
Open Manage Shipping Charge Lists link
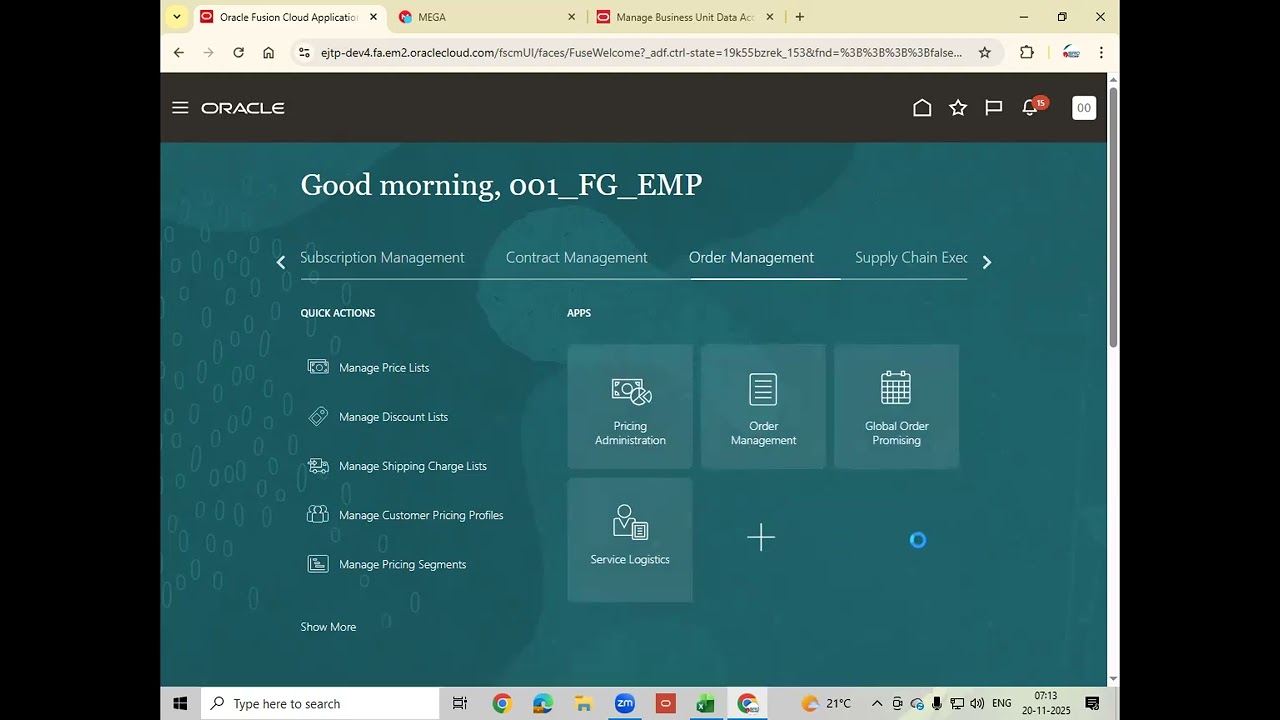[413, 466]
